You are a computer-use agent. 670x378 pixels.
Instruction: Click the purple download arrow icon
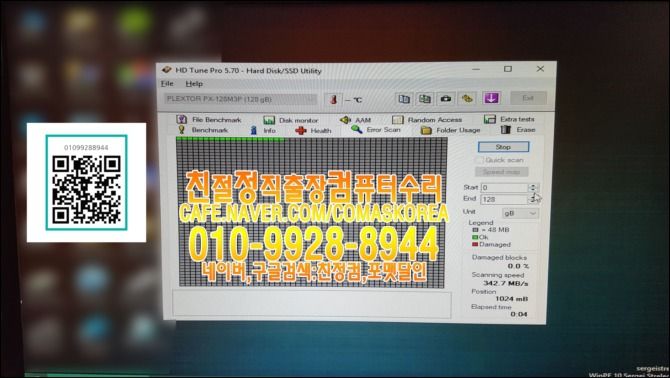click(x=491, y=98)
